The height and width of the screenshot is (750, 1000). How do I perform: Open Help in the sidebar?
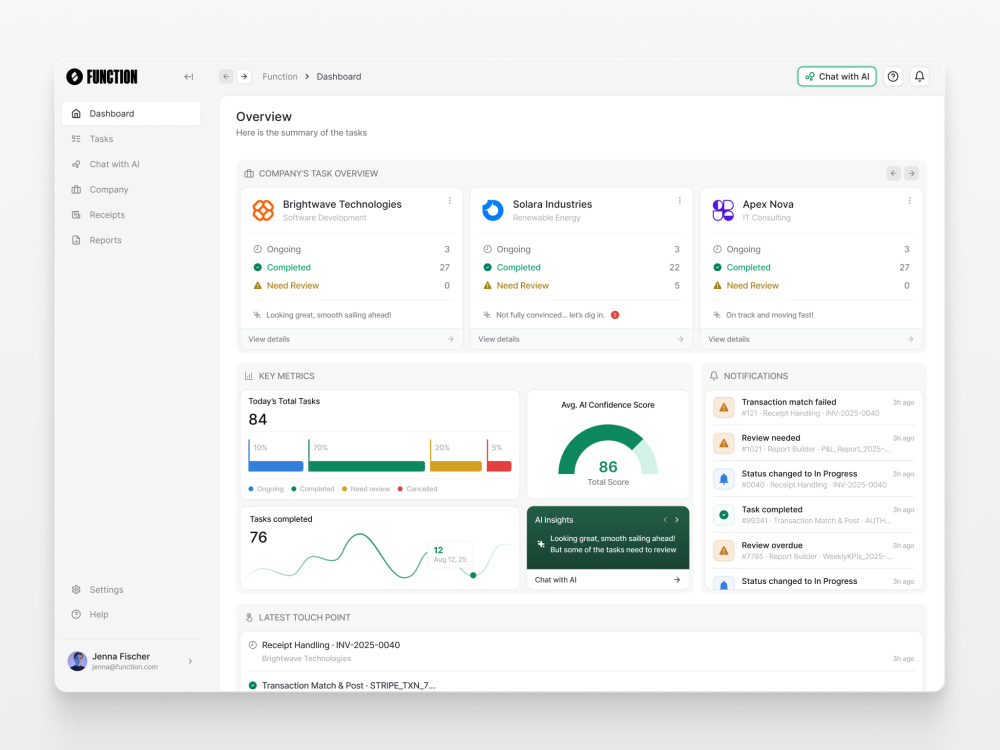(x=131, y=615)
